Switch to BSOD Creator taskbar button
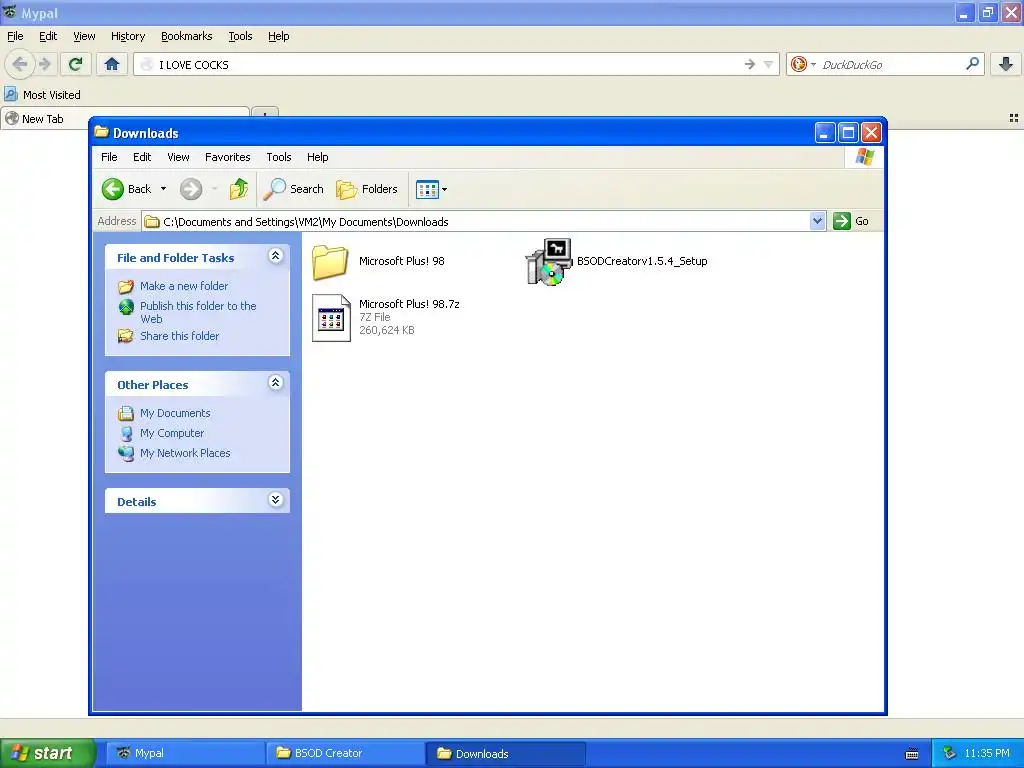Image resolution: width=1024 pixels, height=768 pixels. point(345,753)
